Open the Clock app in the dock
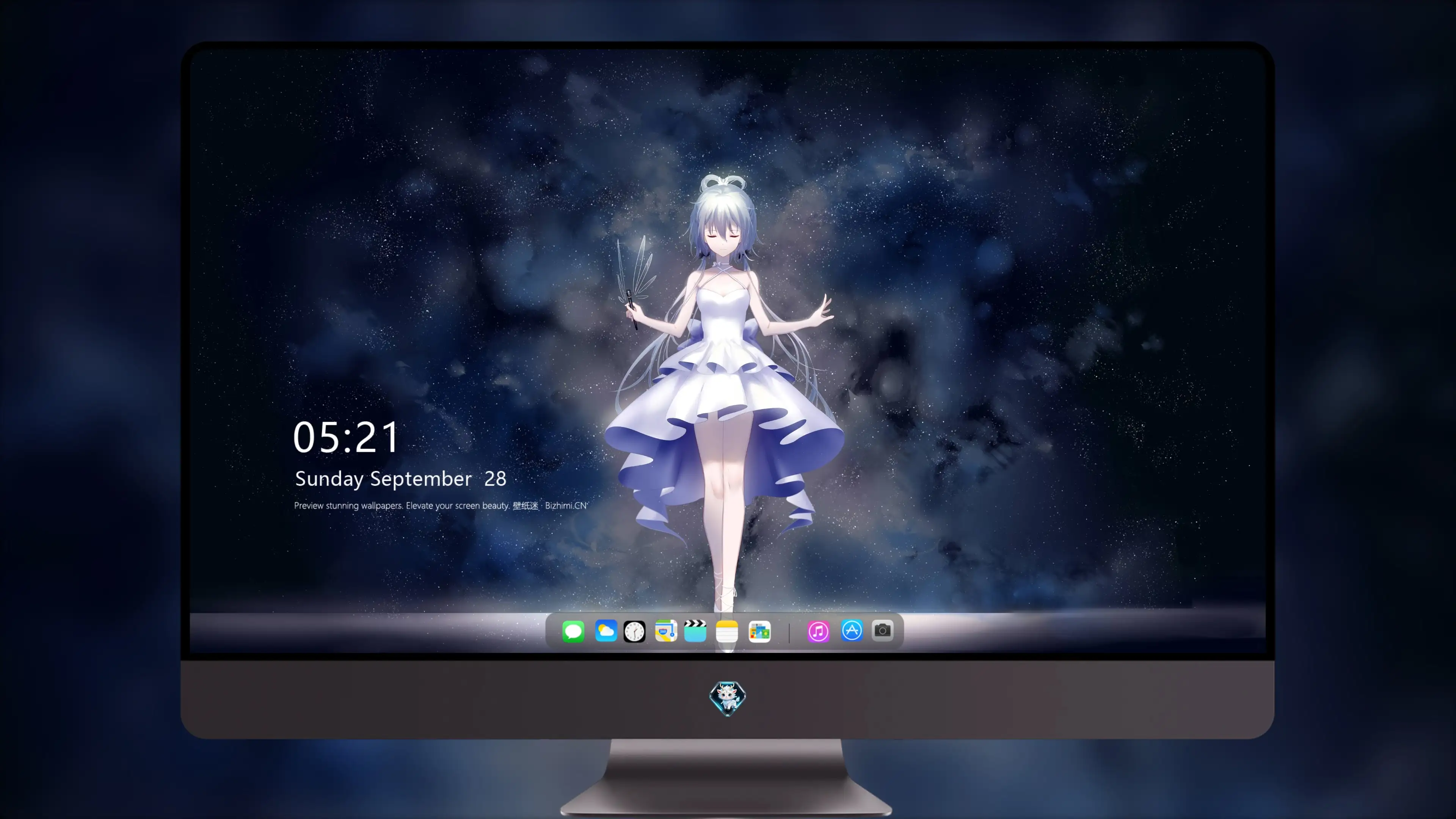 634,631
